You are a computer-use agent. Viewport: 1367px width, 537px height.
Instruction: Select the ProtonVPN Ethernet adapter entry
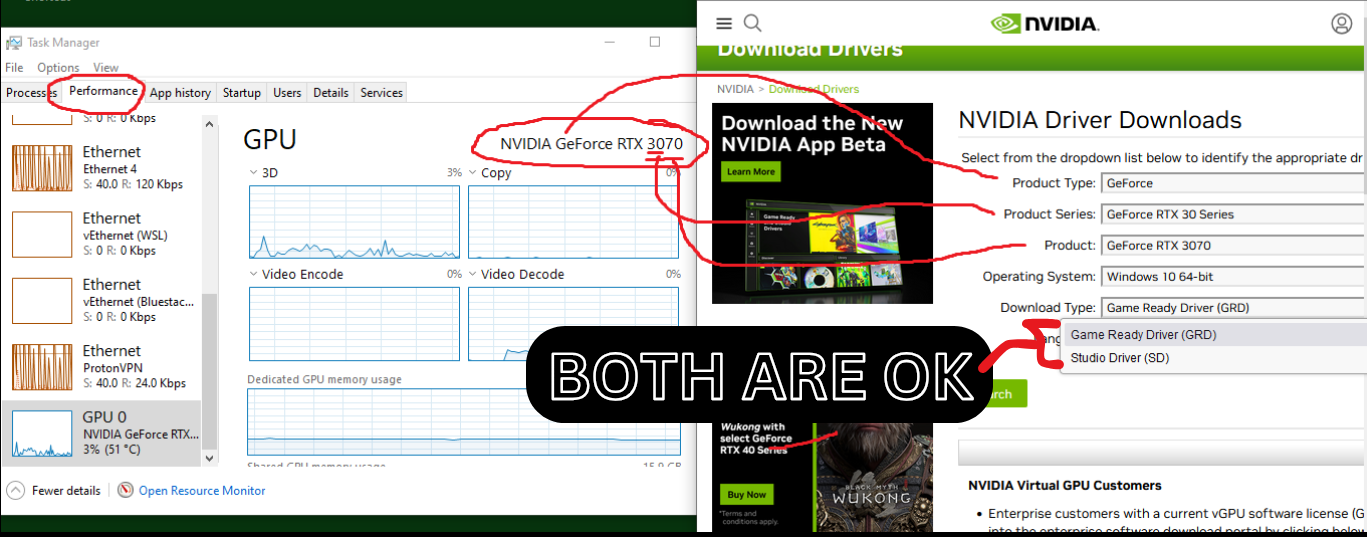point(101,366)
